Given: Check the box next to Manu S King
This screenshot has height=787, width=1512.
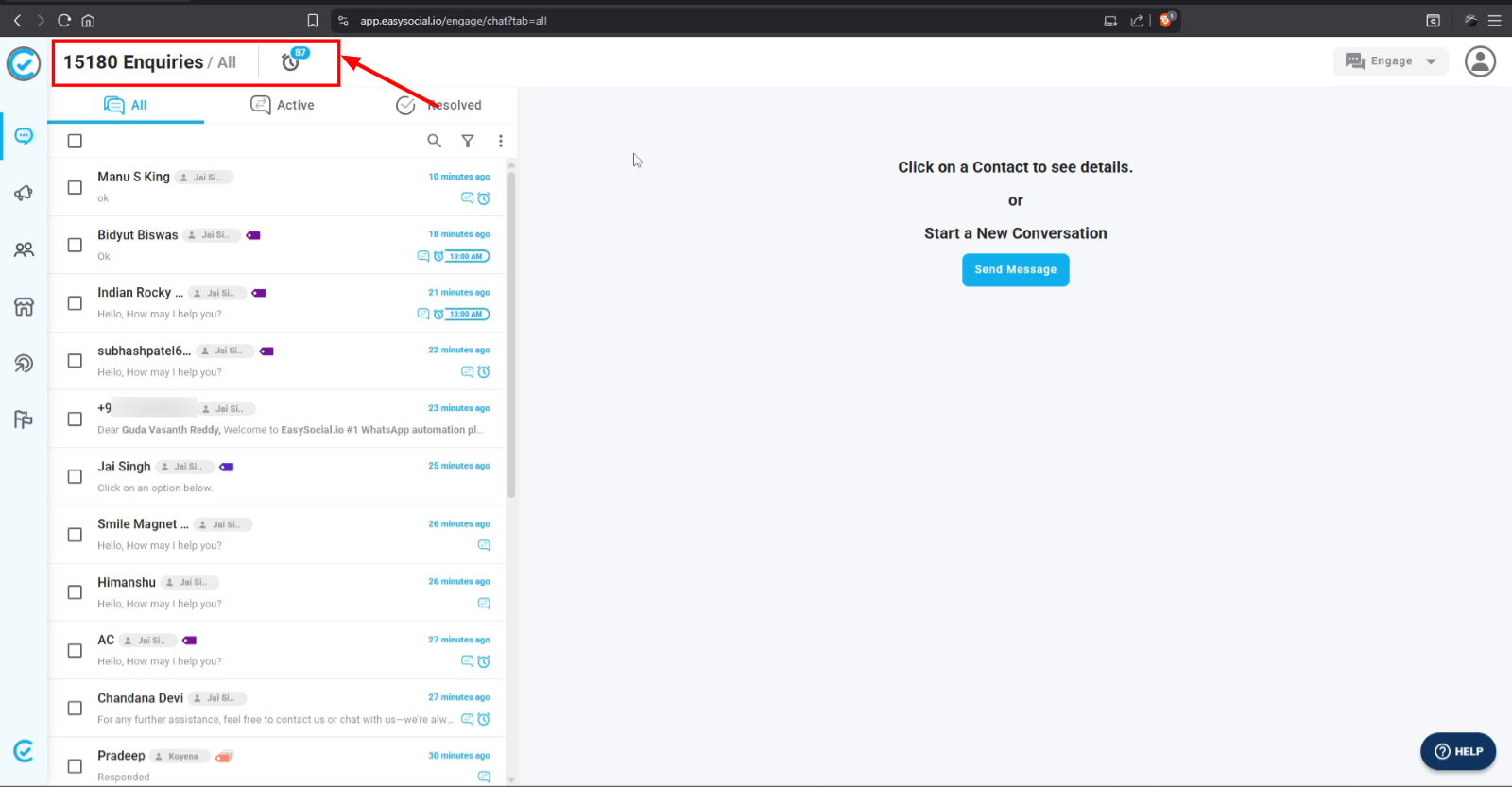Looking at the screenshot, I should [75, 187].
